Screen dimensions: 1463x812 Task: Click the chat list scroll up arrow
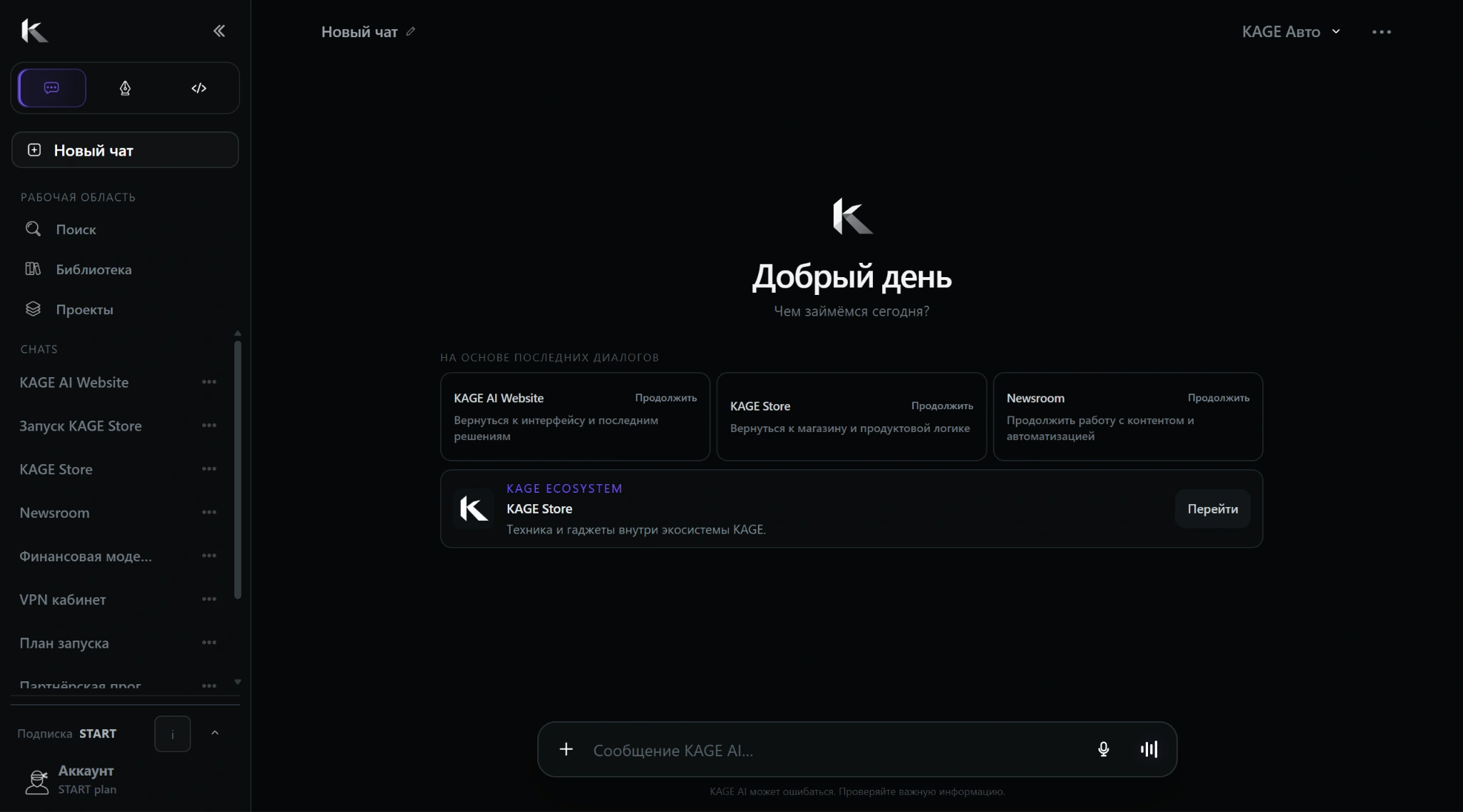pos(238,334)
